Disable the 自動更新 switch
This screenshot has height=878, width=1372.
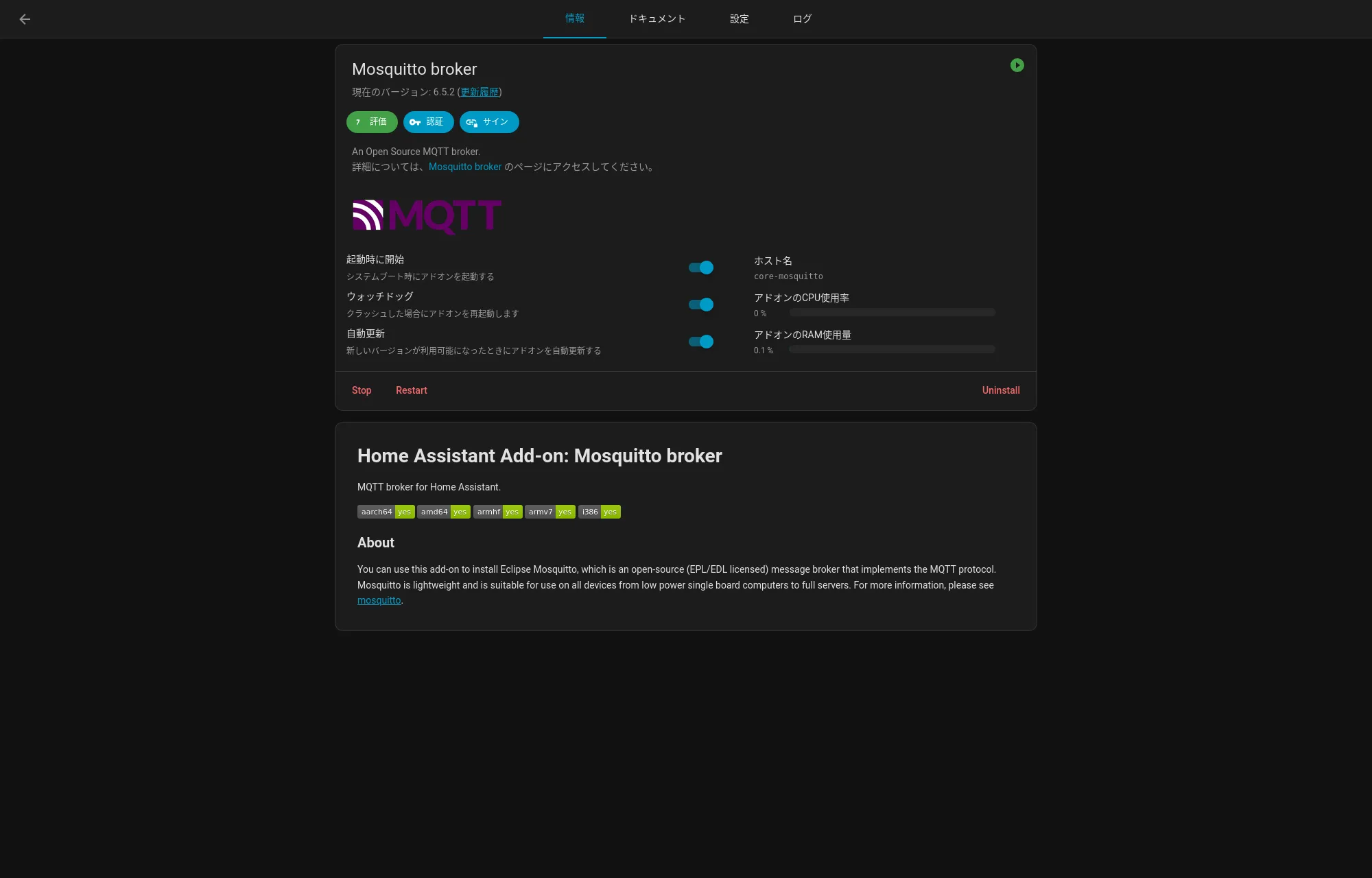tap(700, 342)
